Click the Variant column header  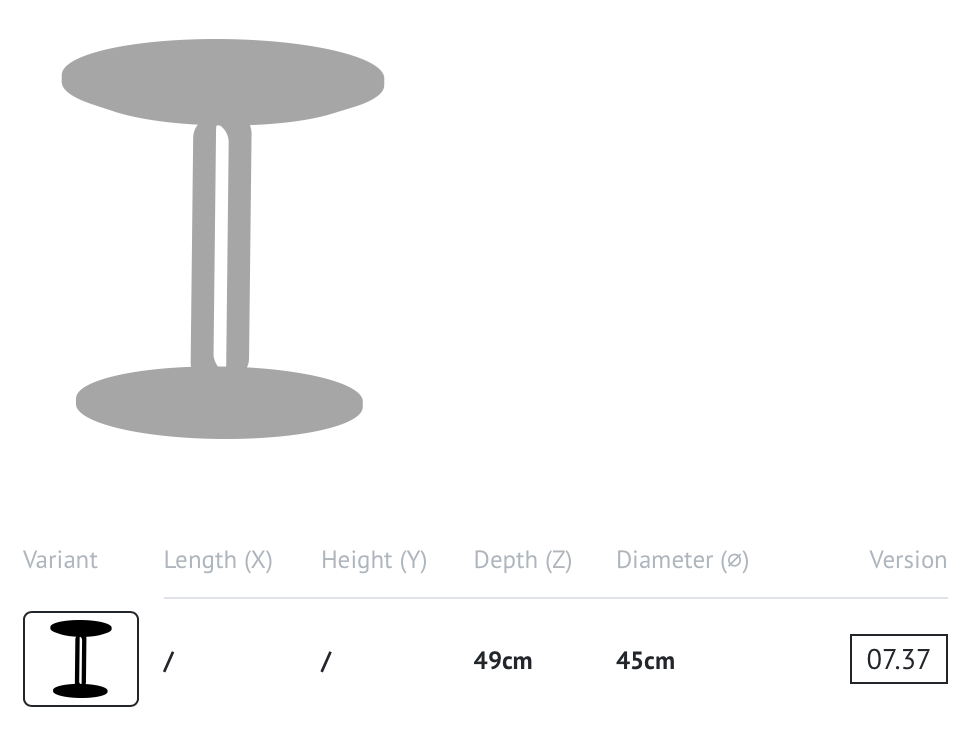click(60, 560)
